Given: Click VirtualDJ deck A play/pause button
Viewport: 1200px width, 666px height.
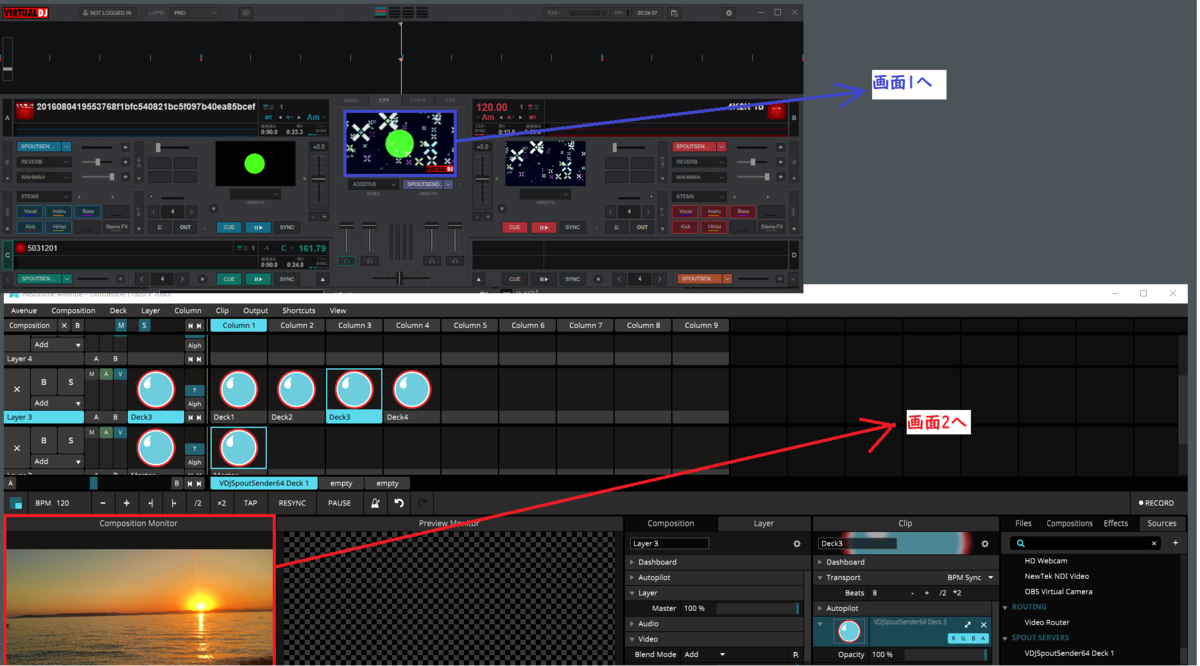Looking at the screenshot, I should (x=258, y=227).
